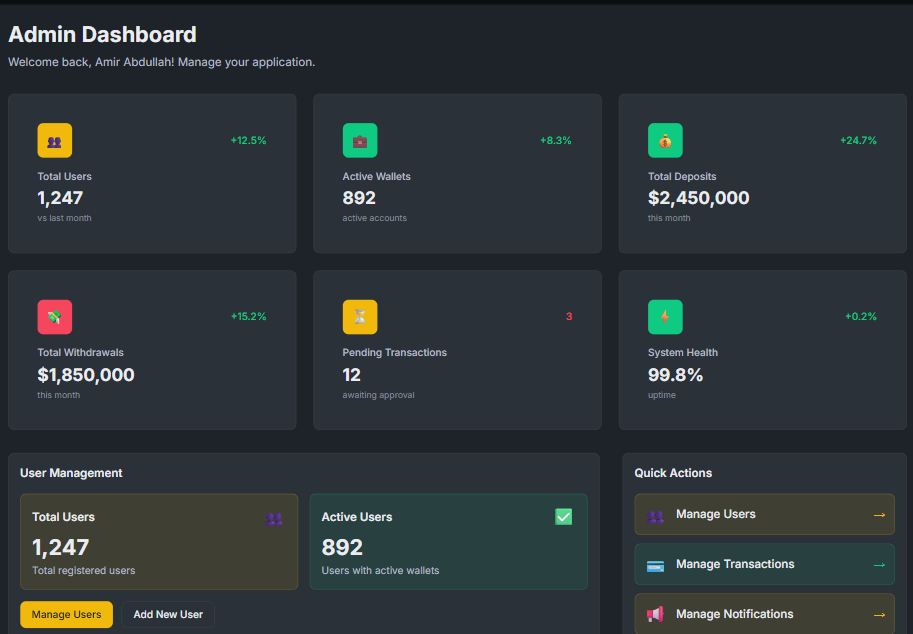Click the Total Withdrawals card icon
Image resolution: width=913 pixels, height=634 pixels.
tap(54, 316)
